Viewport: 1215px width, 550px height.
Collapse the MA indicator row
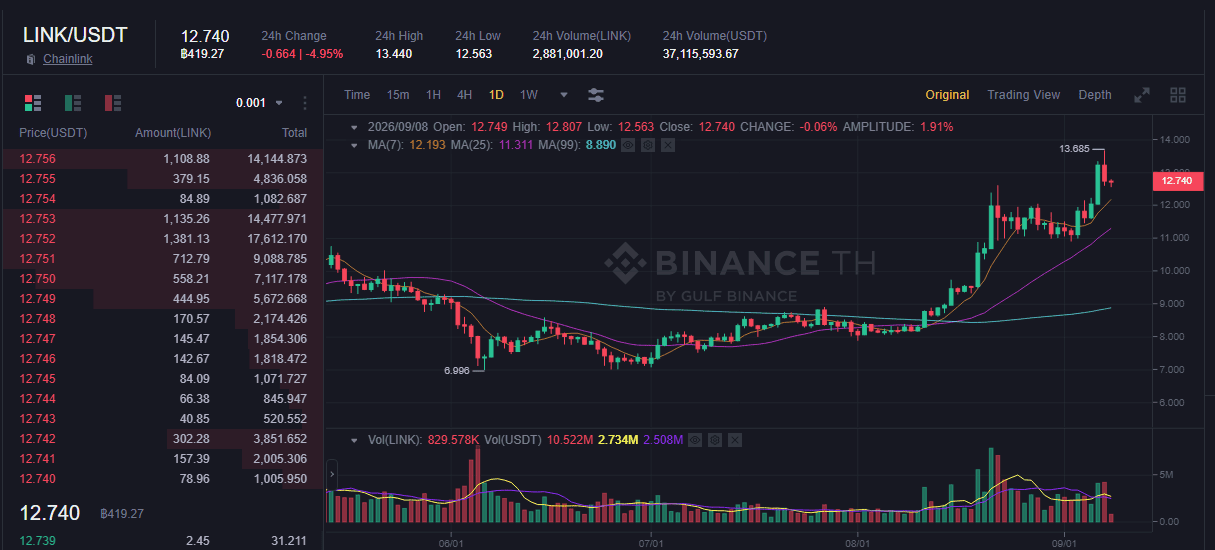(353, 145)
